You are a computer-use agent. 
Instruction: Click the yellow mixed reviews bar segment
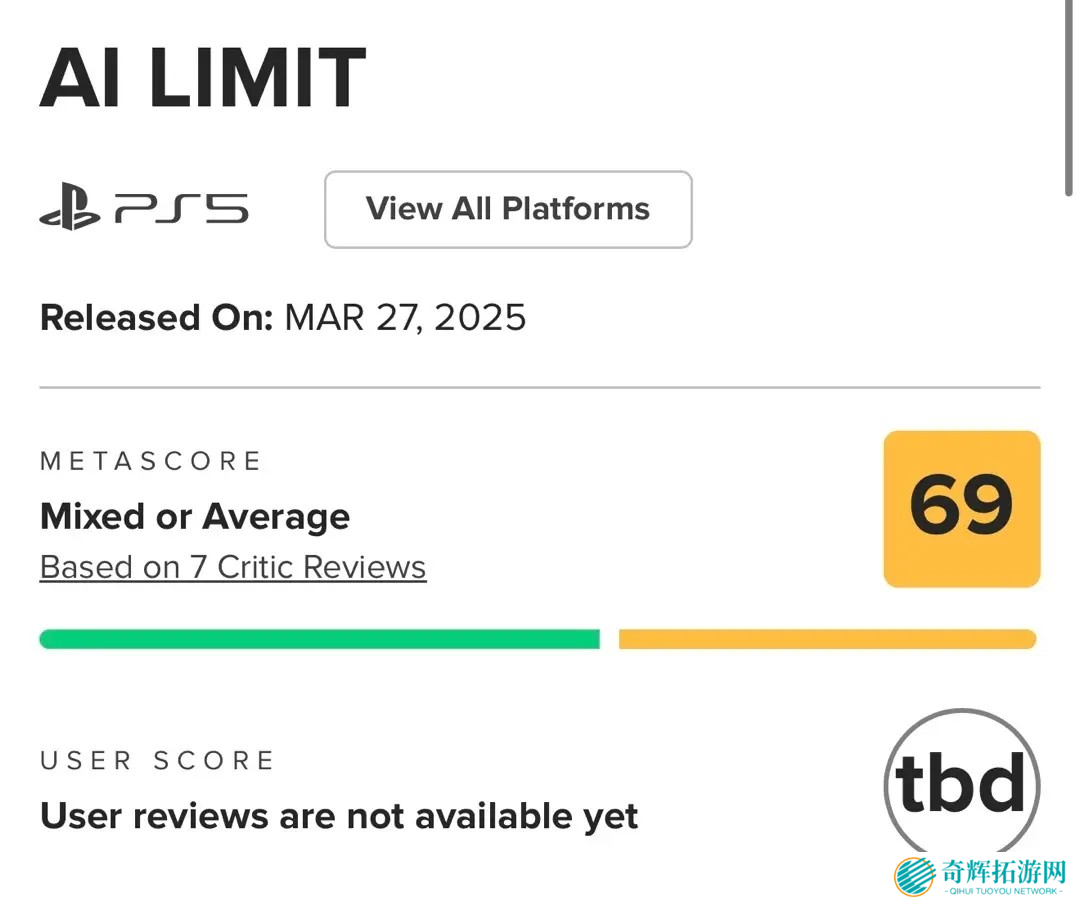[827, 639]
